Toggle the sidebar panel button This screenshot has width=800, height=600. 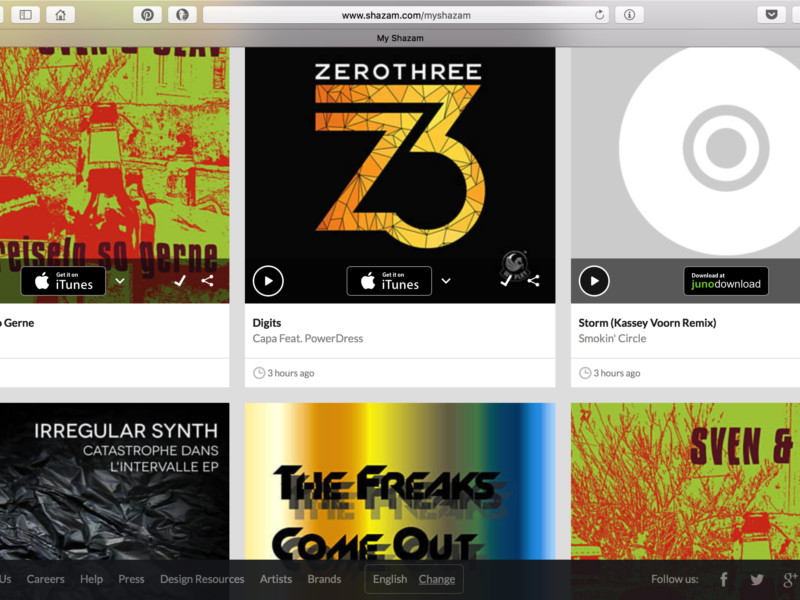pos(26,15)
